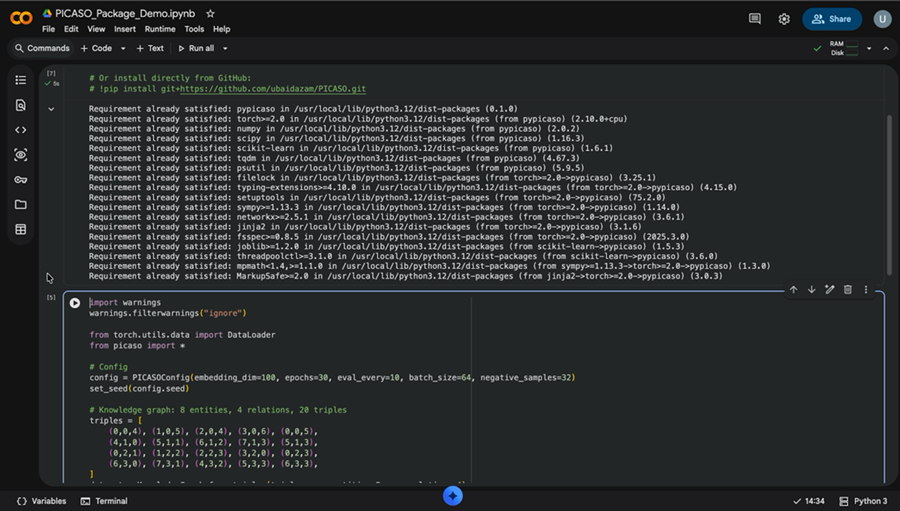Open more cell actions menu
The image size is (900, 511).
coord(866,290)
